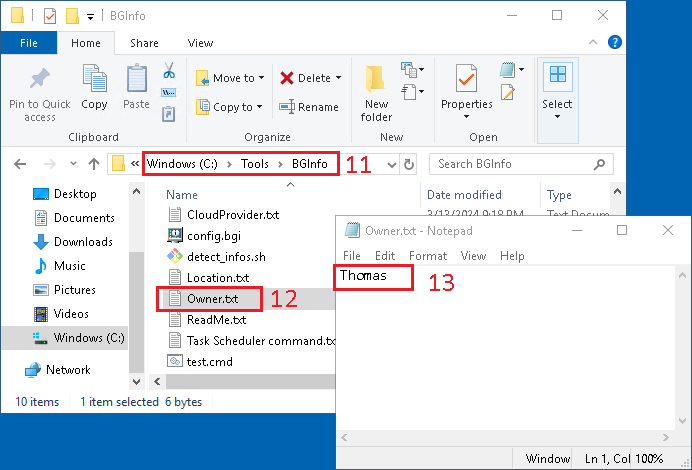
Task: Click the Properties checkmark icon
Action: pyautogui.click(x=466, y=78)
